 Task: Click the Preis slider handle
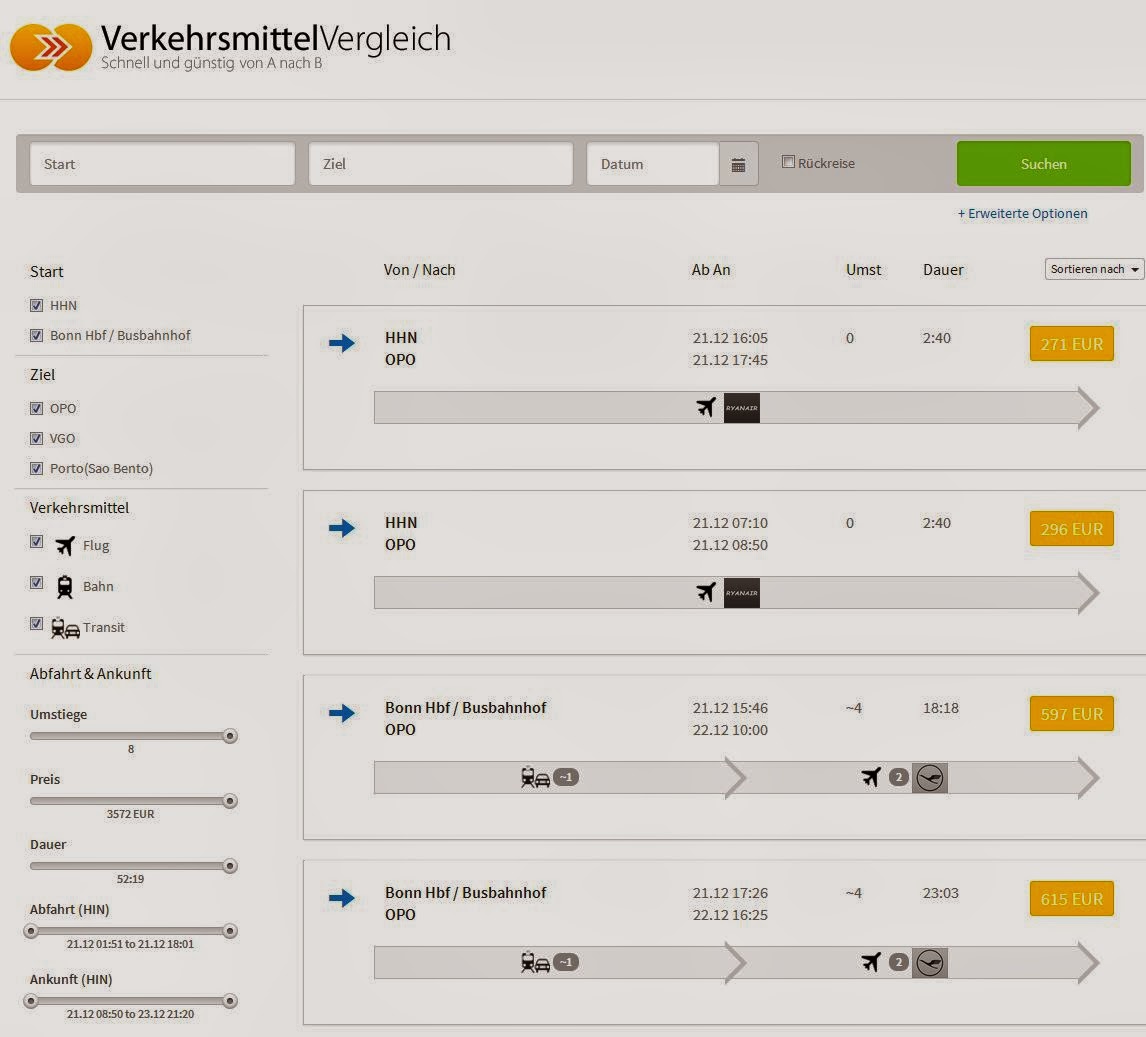click(x=229, y=801)
